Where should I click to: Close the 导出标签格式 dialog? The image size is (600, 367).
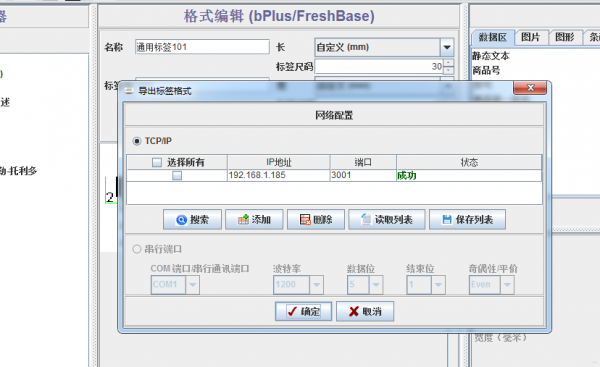click(530, 88)
